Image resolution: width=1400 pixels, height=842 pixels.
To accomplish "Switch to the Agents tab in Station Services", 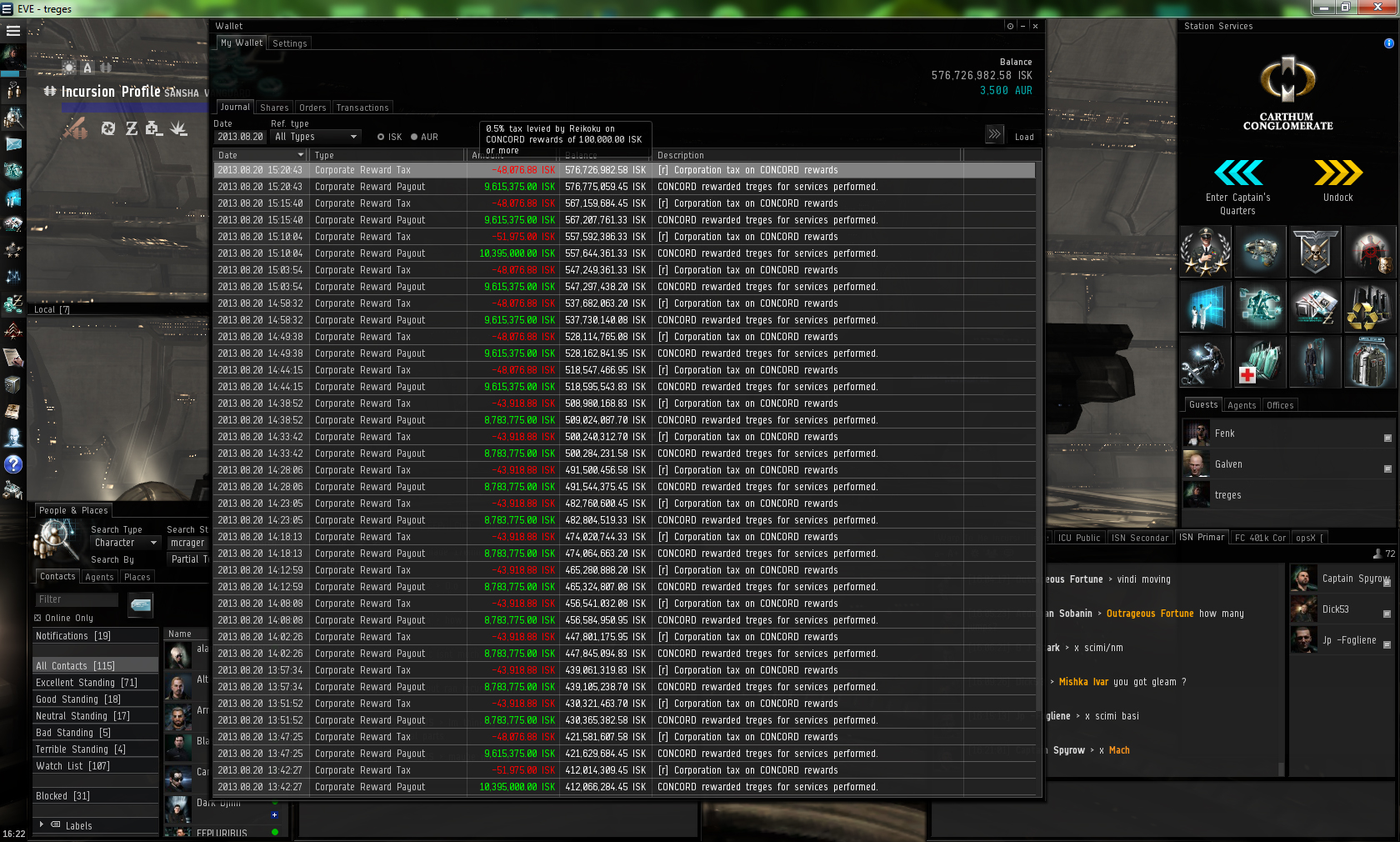I will [1242, 405].
